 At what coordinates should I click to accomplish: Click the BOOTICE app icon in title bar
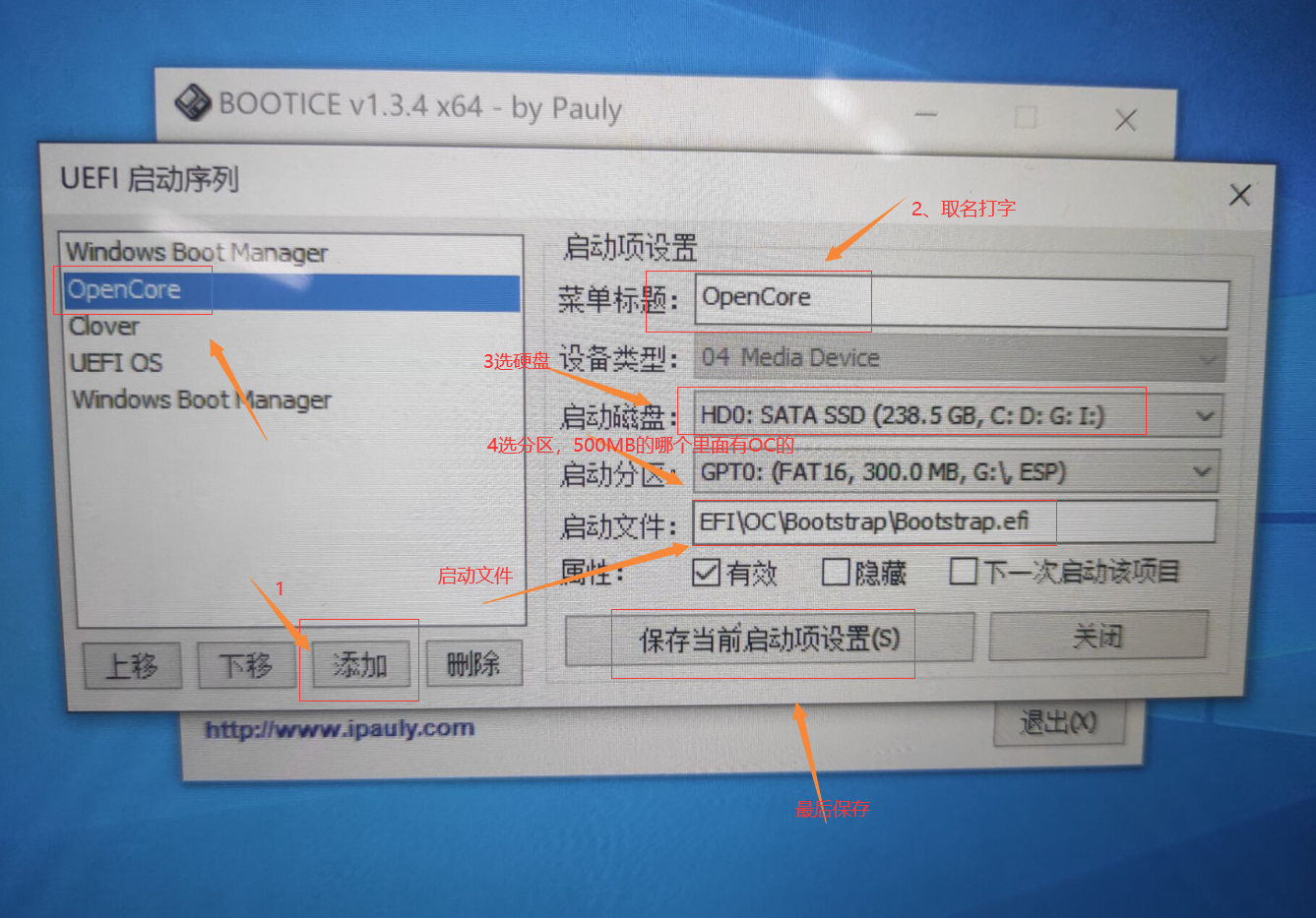tap(193, 102)
